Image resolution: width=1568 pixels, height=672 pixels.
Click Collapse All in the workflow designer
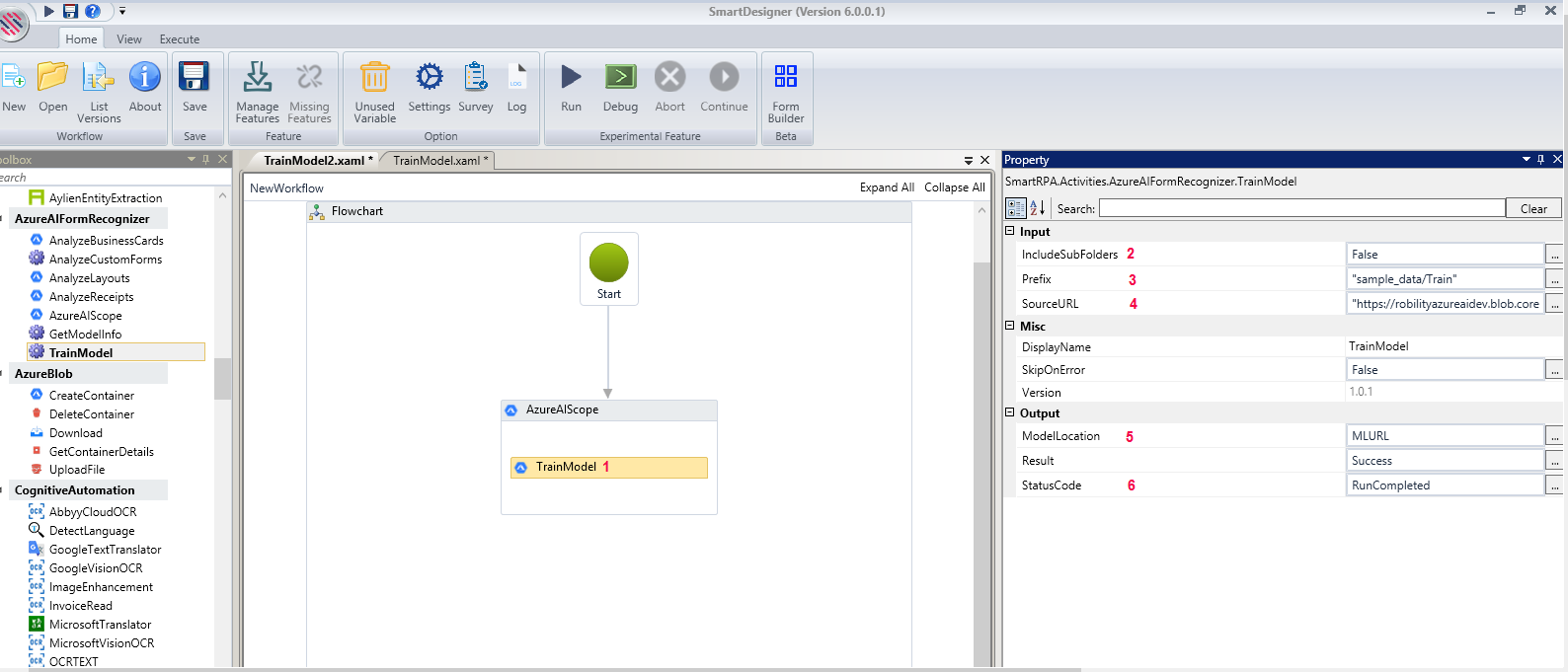pos(955,187)
